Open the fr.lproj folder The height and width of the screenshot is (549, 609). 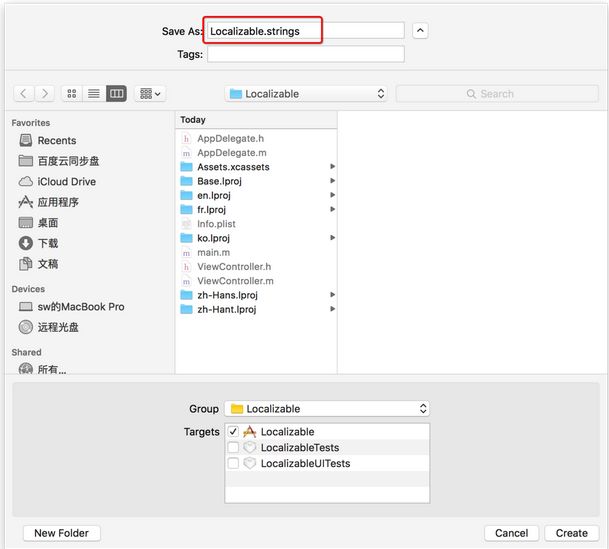click(x=211, y=210)
